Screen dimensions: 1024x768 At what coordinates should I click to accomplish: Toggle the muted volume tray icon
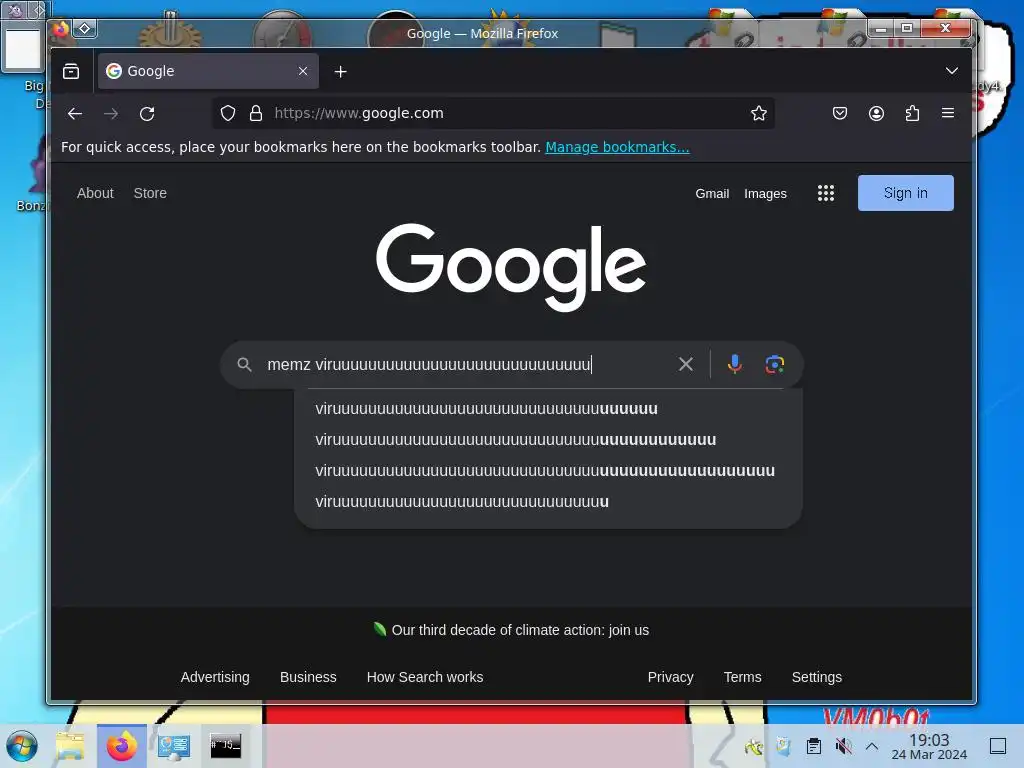843,746
